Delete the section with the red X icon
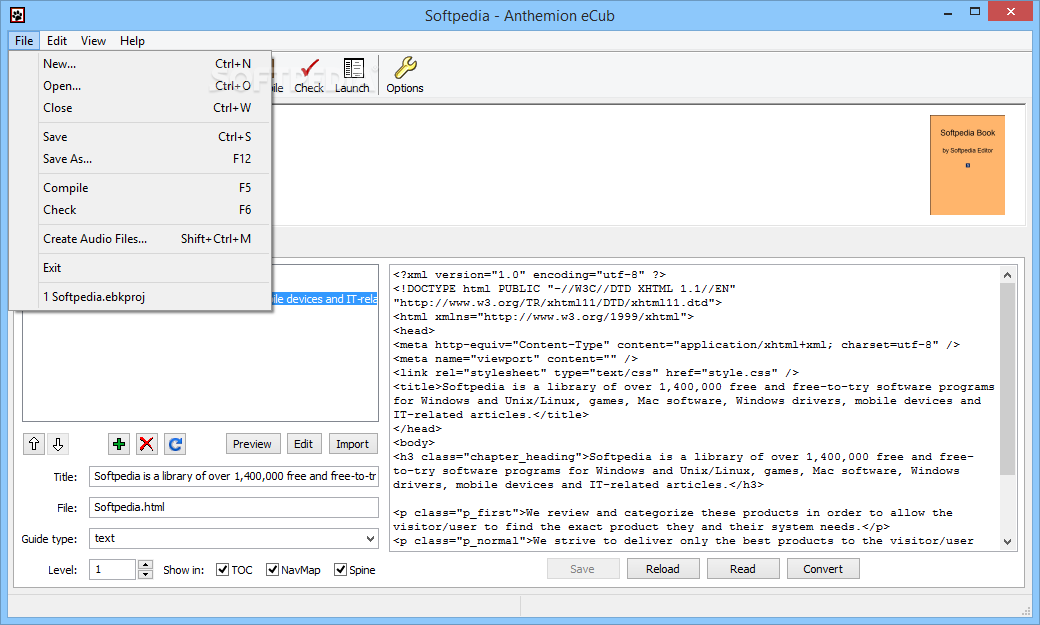The width and height of the screenshot is (1040, 625). (147, 444)
